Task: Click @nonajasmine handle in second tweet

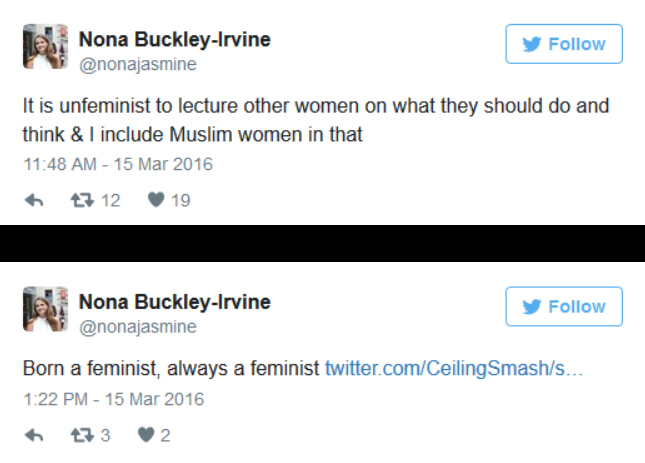Action: pyautogui.click(x=138, y=327)
